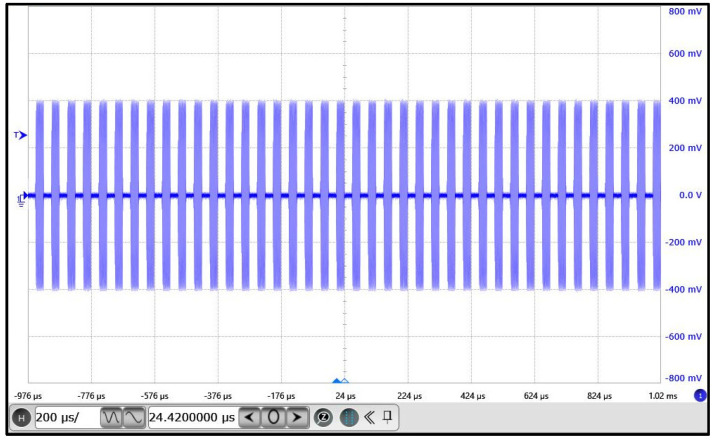
Task: Click the 400 mV axis label
Action: pos(685,101)
